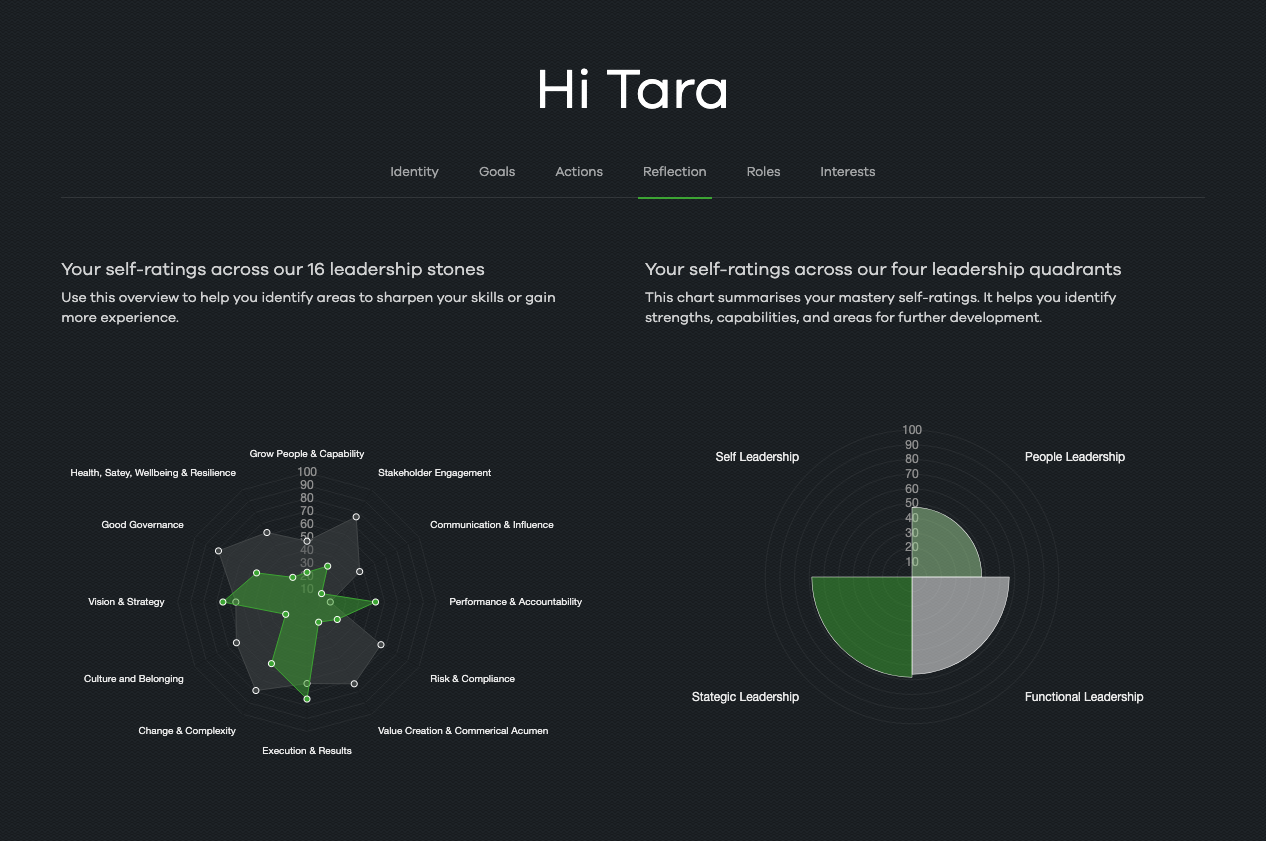Click green data point on Performance & Accountability axis
Screen dimensions: 1266x841
(375, 602)
